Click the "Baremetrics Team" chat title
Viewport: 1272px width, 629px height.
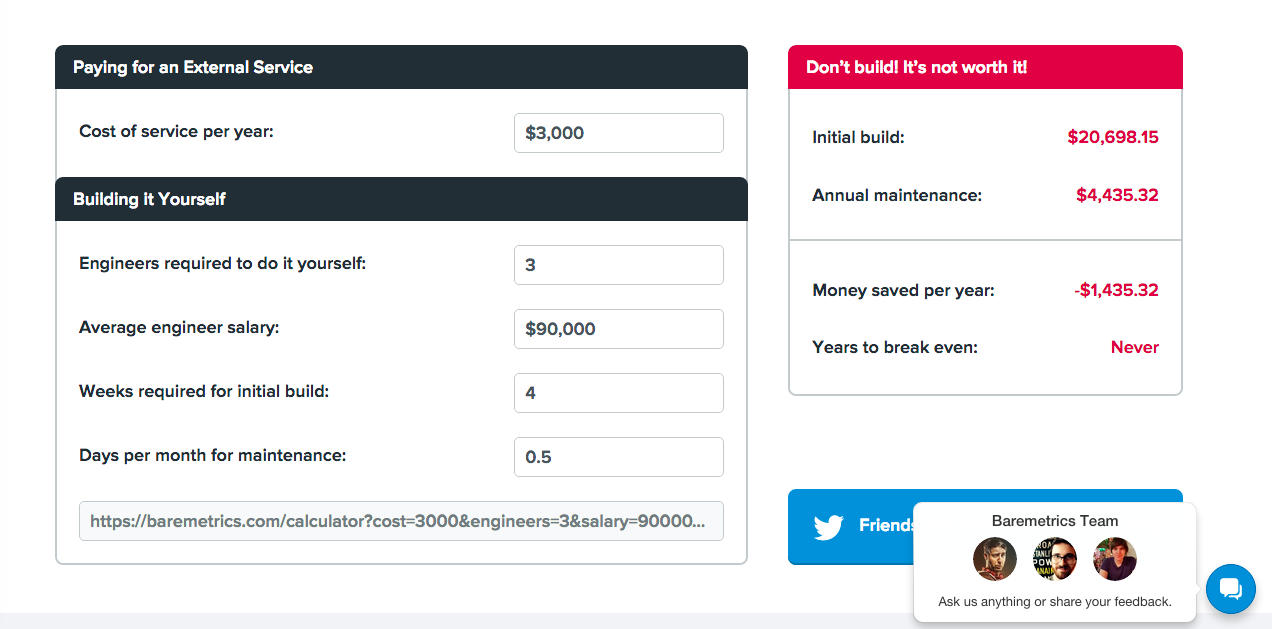(1054, 521)
